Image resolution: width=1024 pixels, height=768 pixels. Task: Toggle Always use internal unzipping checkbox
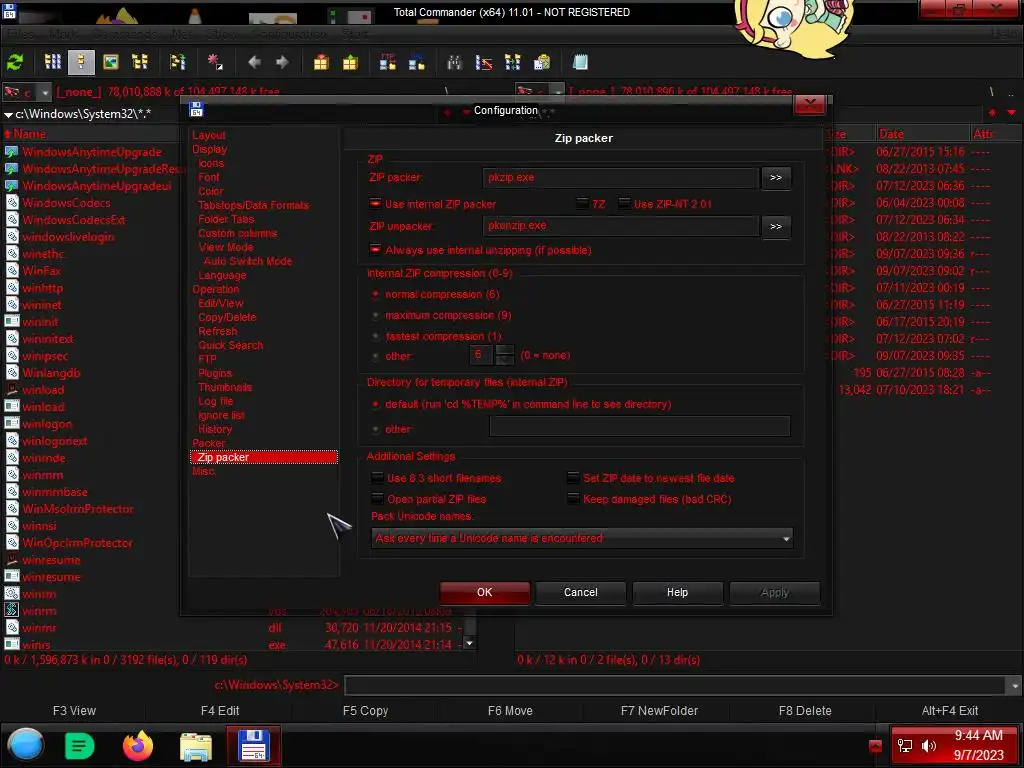tap(376, 250)
